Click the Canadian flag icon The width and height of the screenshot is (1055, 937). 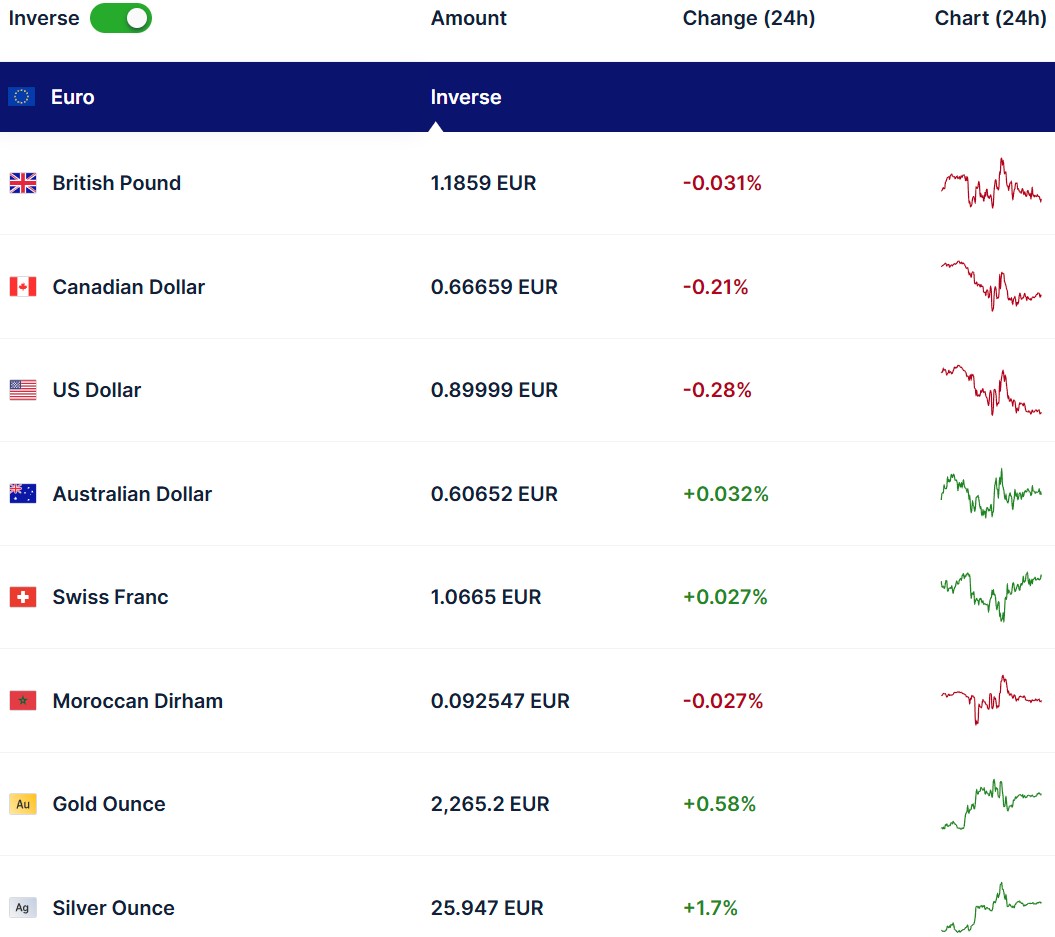tap(23, 287)
